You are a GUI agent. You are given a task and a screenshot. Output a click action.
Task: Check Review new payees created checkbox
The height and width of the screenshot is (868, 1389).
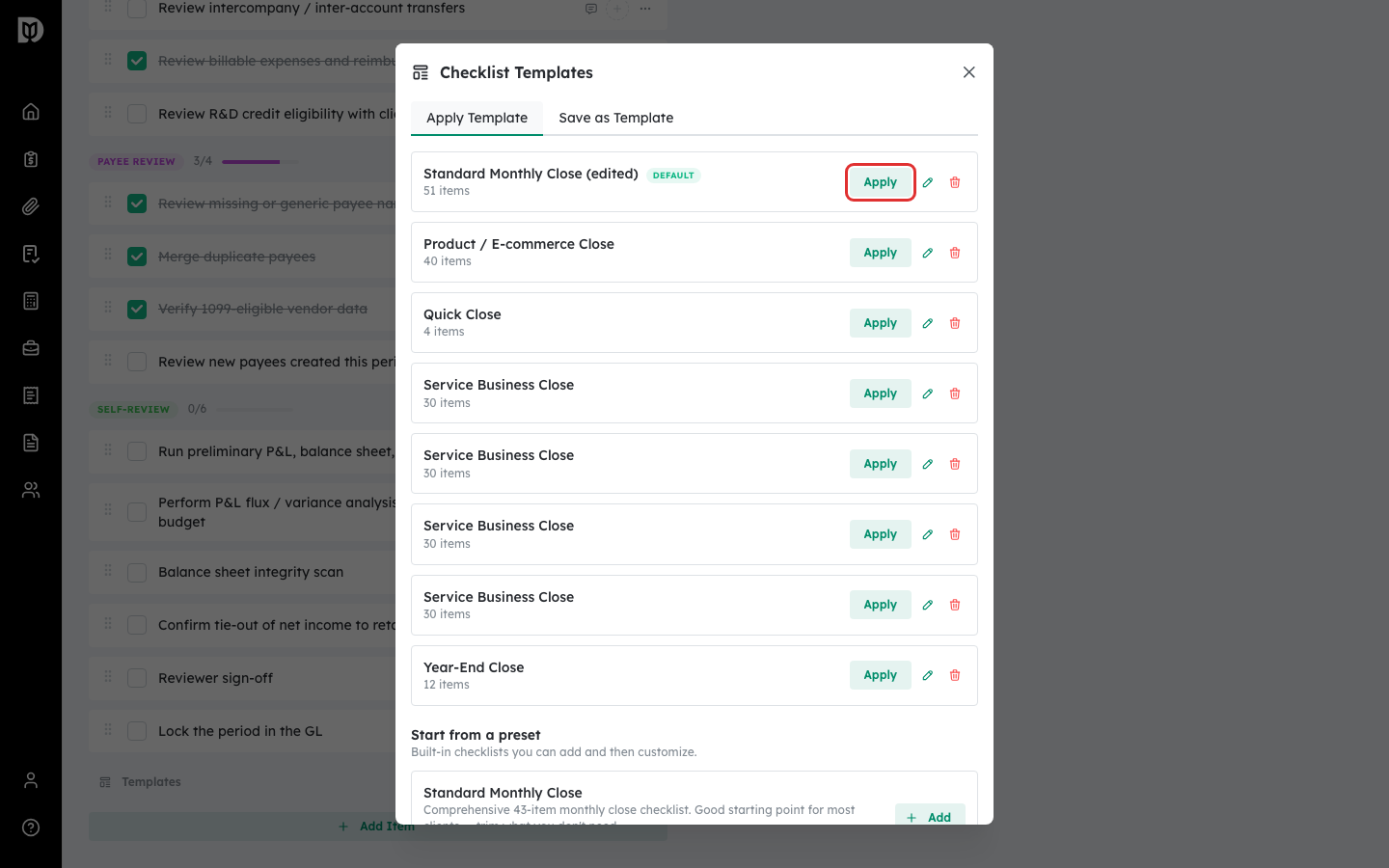click(x=137, y=362)
